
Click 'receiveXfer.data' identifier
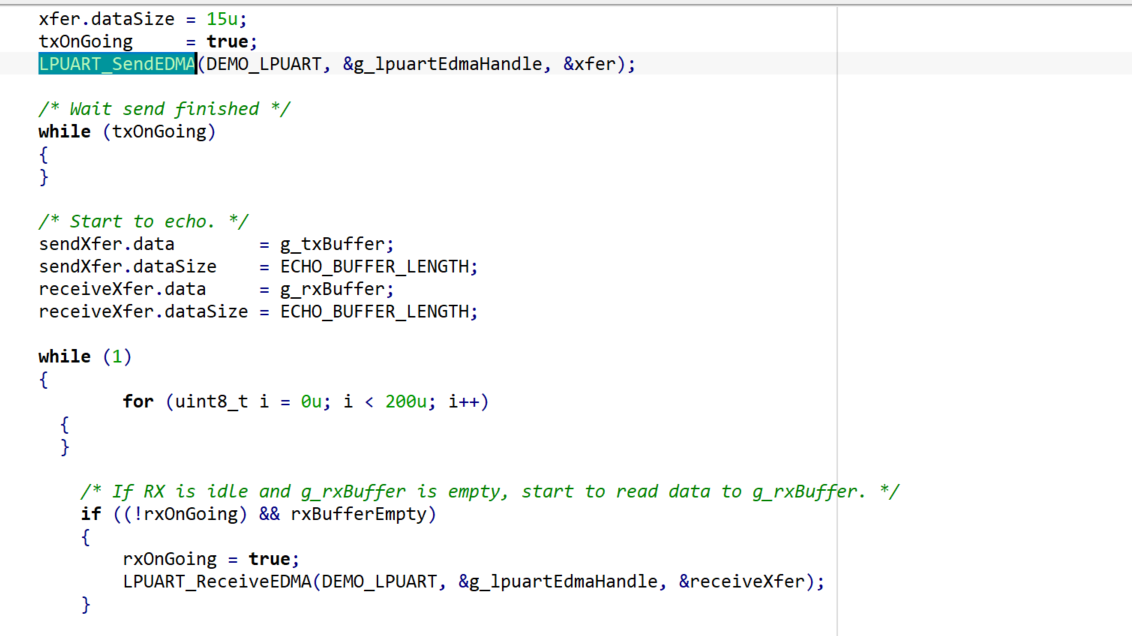click(122, 289)
